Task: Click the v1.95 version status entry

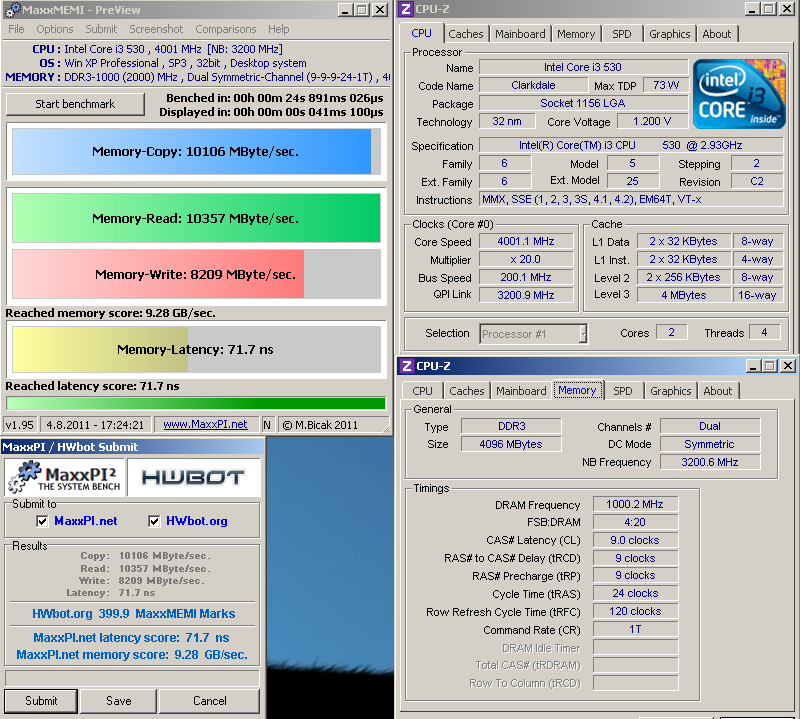Action: [19, 425]
